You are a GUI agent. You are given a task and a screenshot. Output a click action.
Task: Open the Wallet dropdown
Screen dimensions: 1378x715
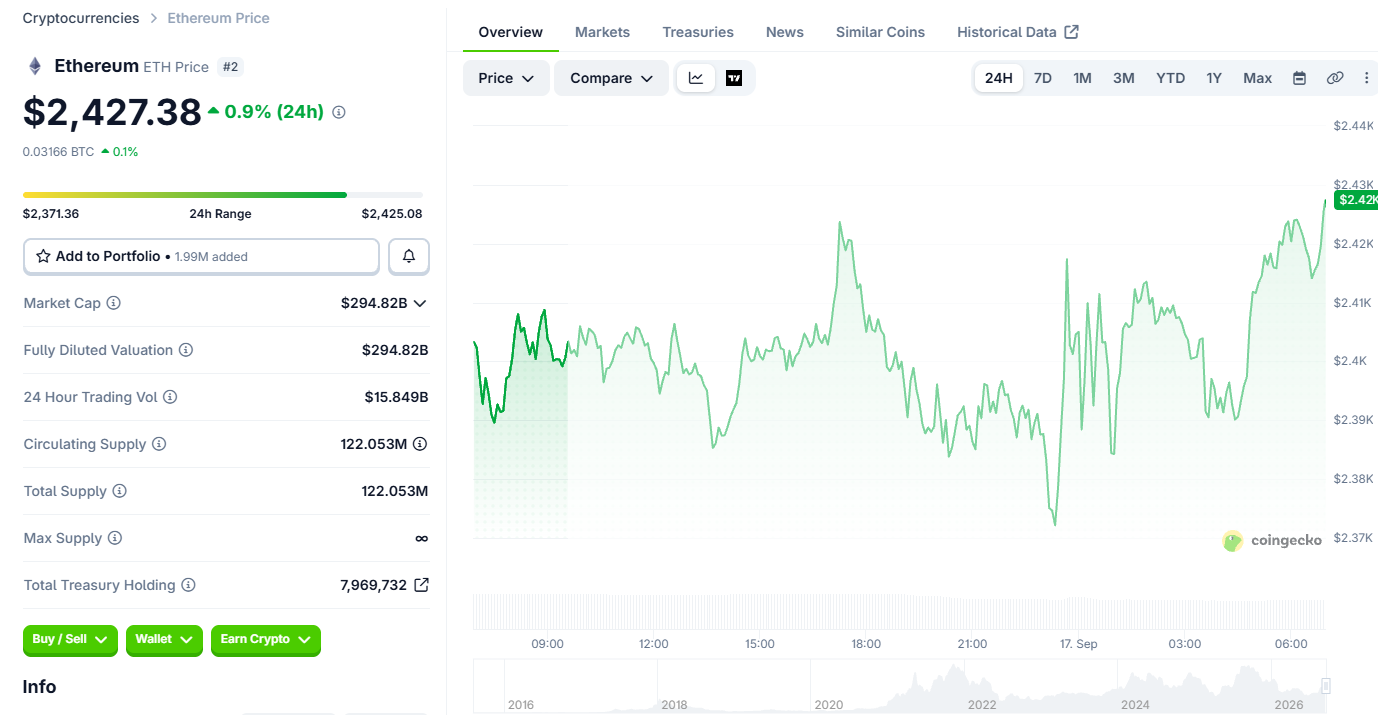[x=164, y=640]
